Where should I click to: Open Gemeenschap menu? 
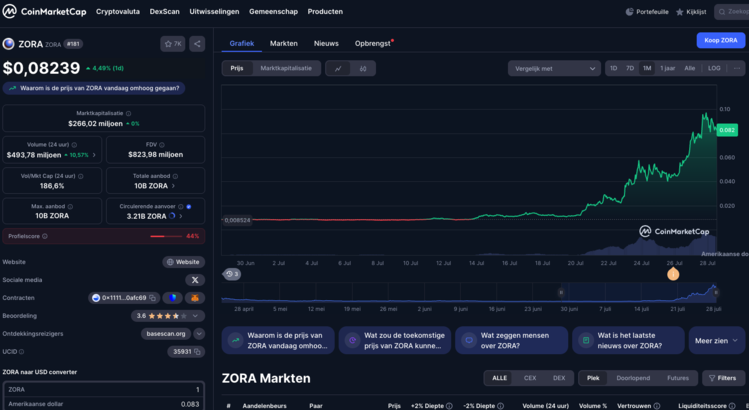(x=273, y=11)
